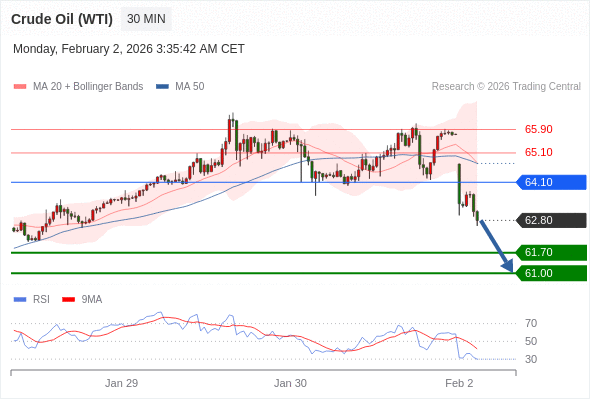Click the MA 50 legend label
590x400 pixels.
tap(190, 87)
